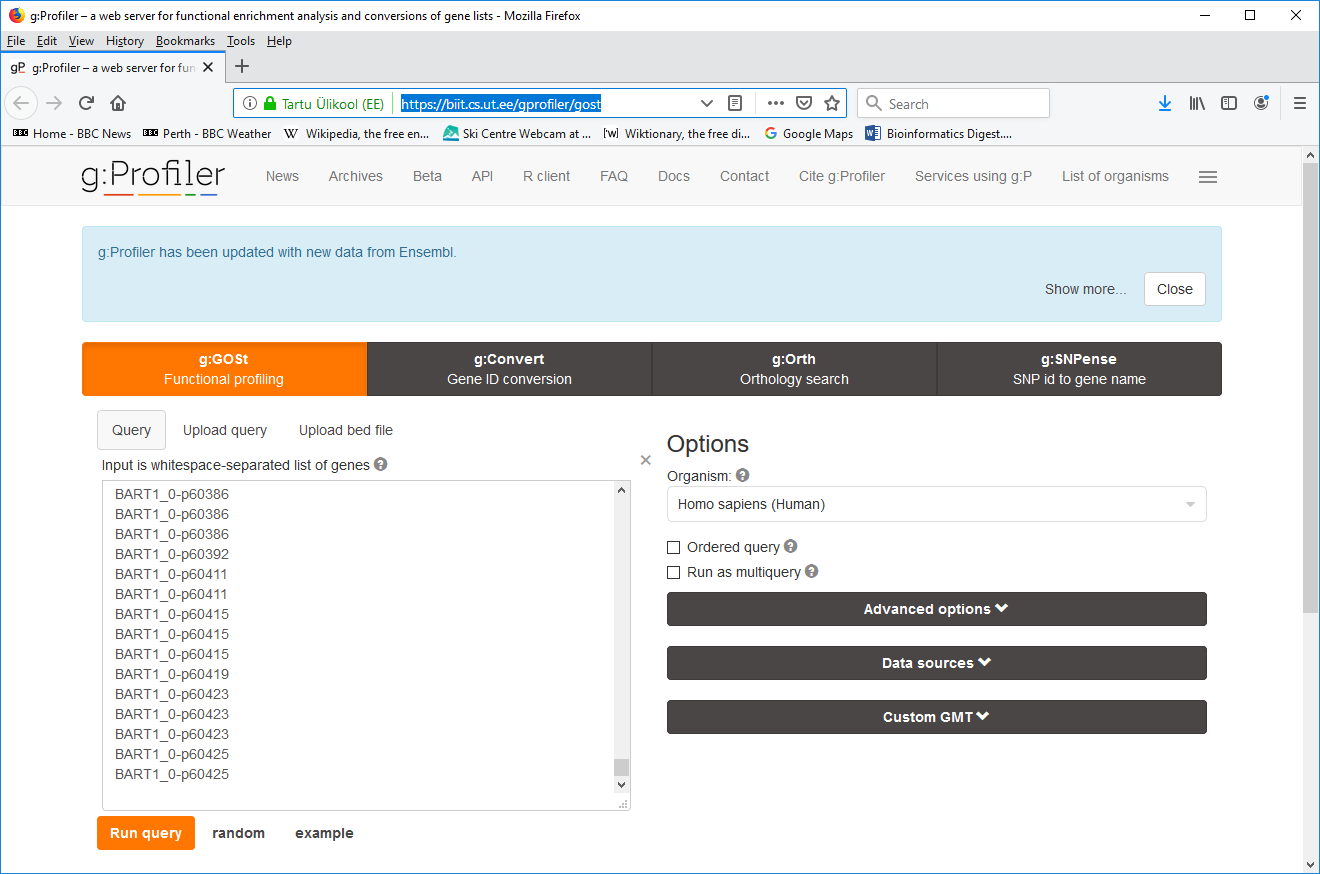Viewport: 1320px width, 874px height.
Task: Click the Firefox home icon
Action: (x=118, y=103)
